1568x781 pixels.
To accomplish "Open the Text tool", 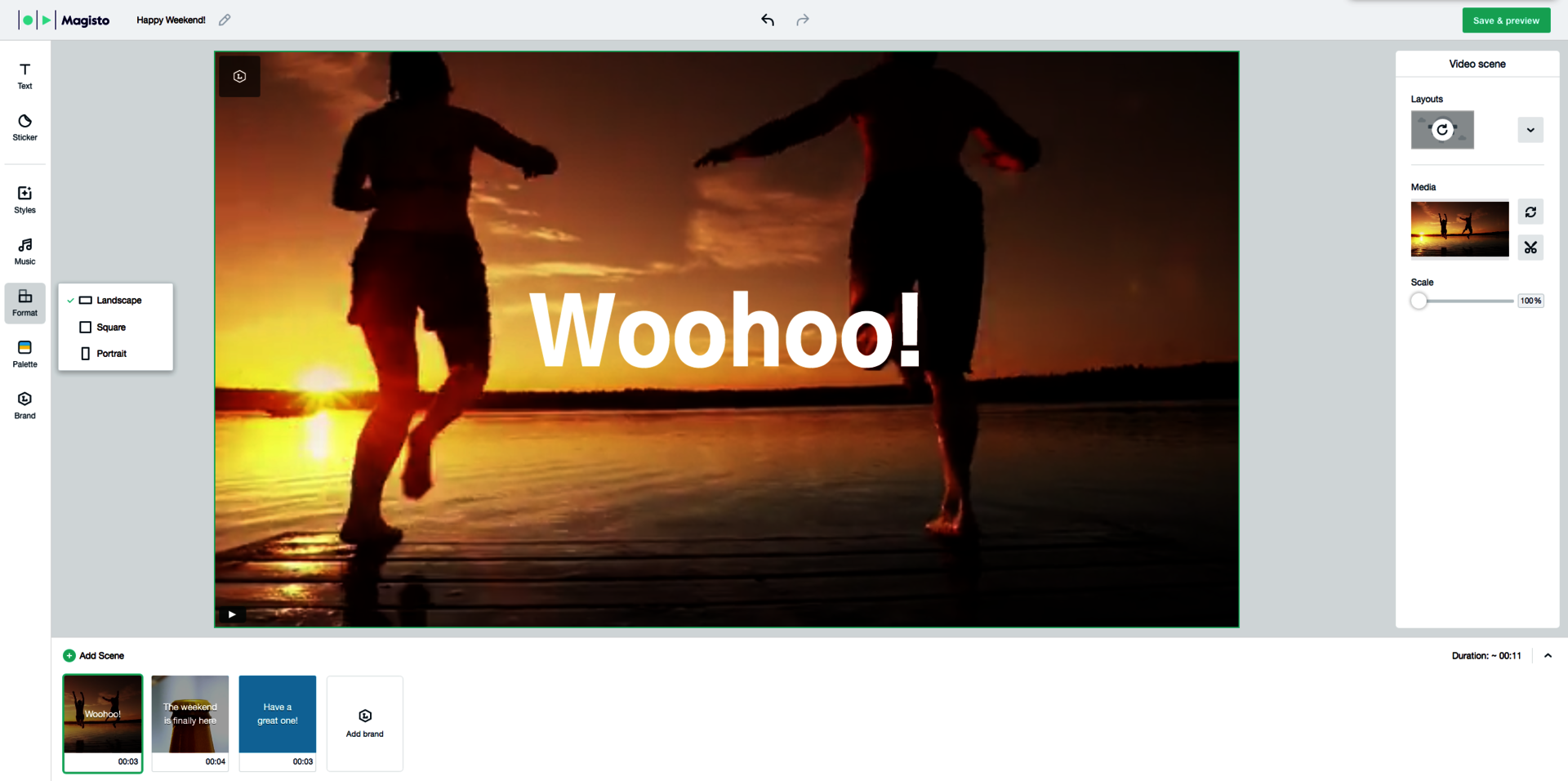I will [x=24, y=76].
